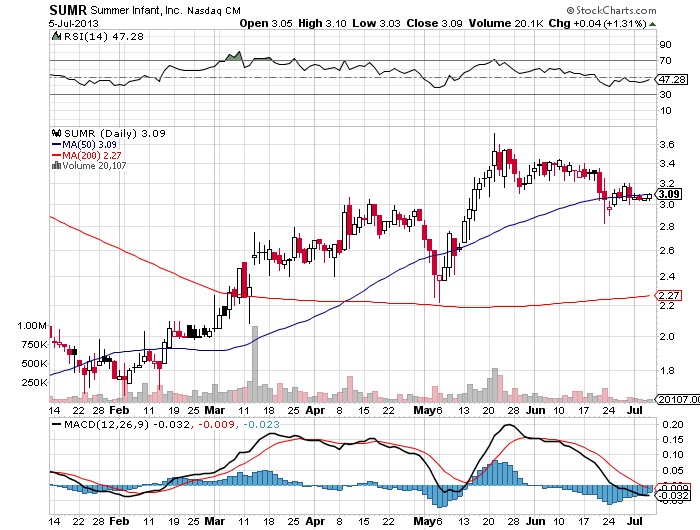Click the black MACD legend line
This screenshot has height=530, width=700.
coord(57,424)
